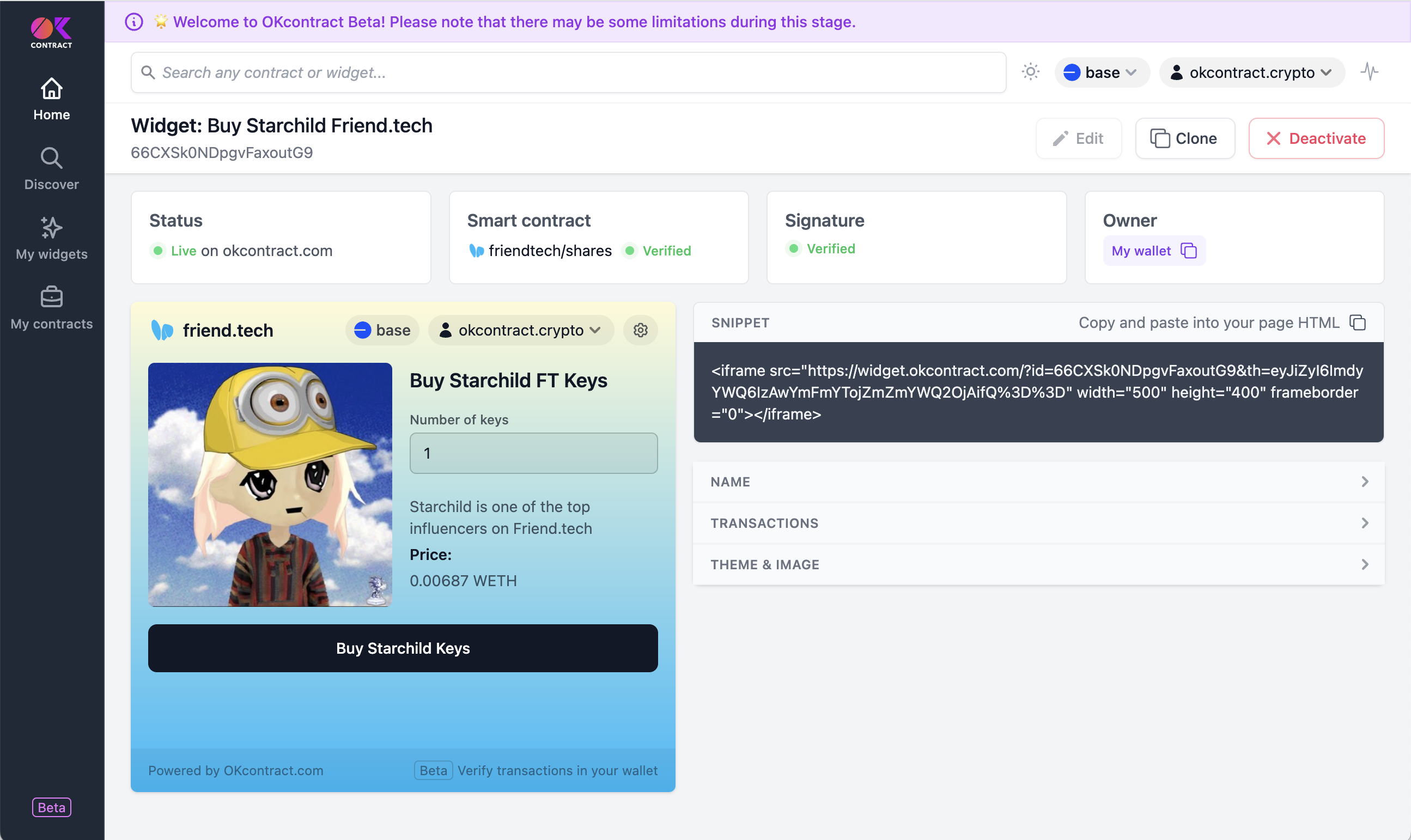Copy snippet to clipboard icon
Screen dimensions: 1411x840
point(1358,322)
